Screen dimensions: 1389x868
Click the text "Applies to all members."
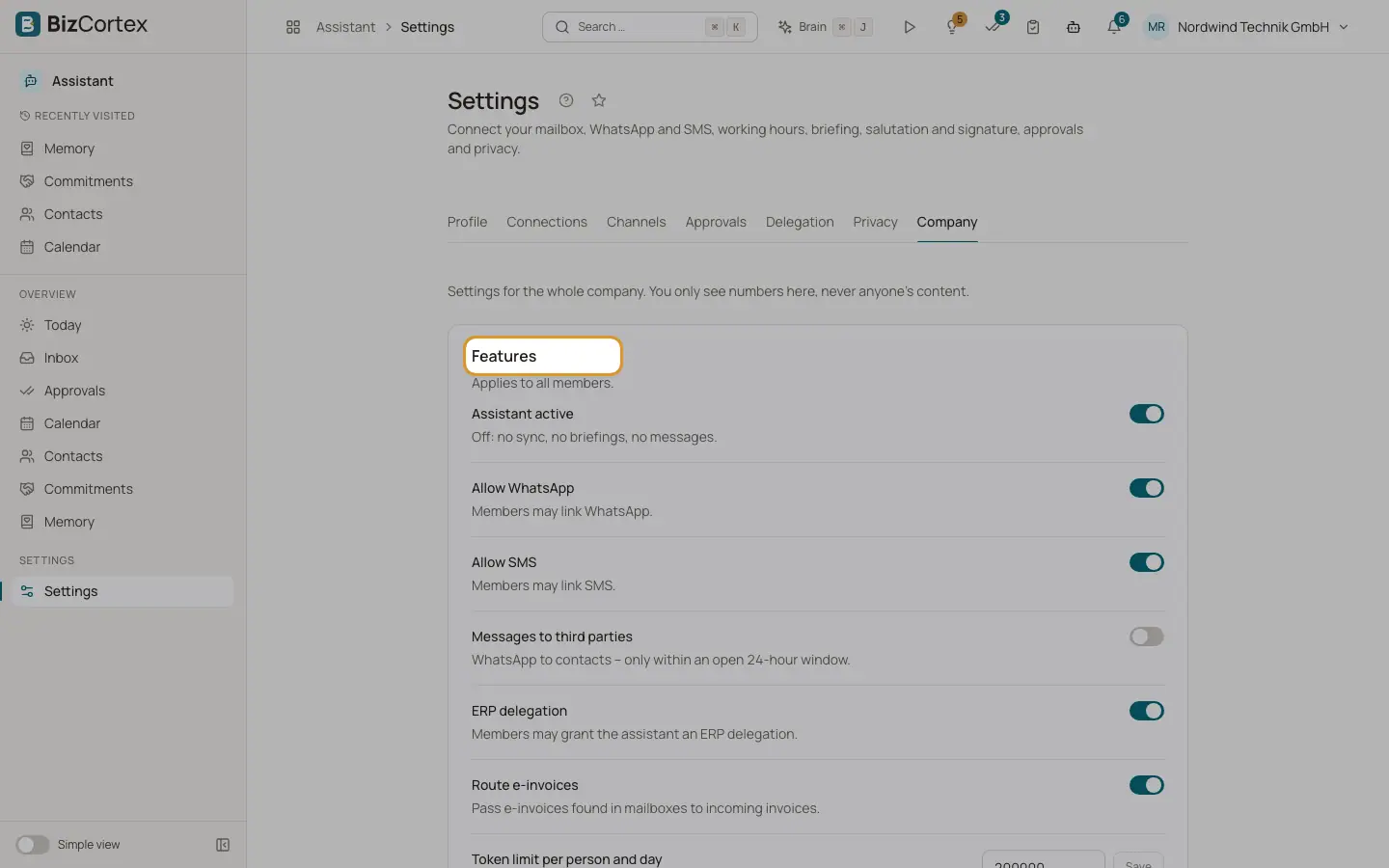(542, 383)
